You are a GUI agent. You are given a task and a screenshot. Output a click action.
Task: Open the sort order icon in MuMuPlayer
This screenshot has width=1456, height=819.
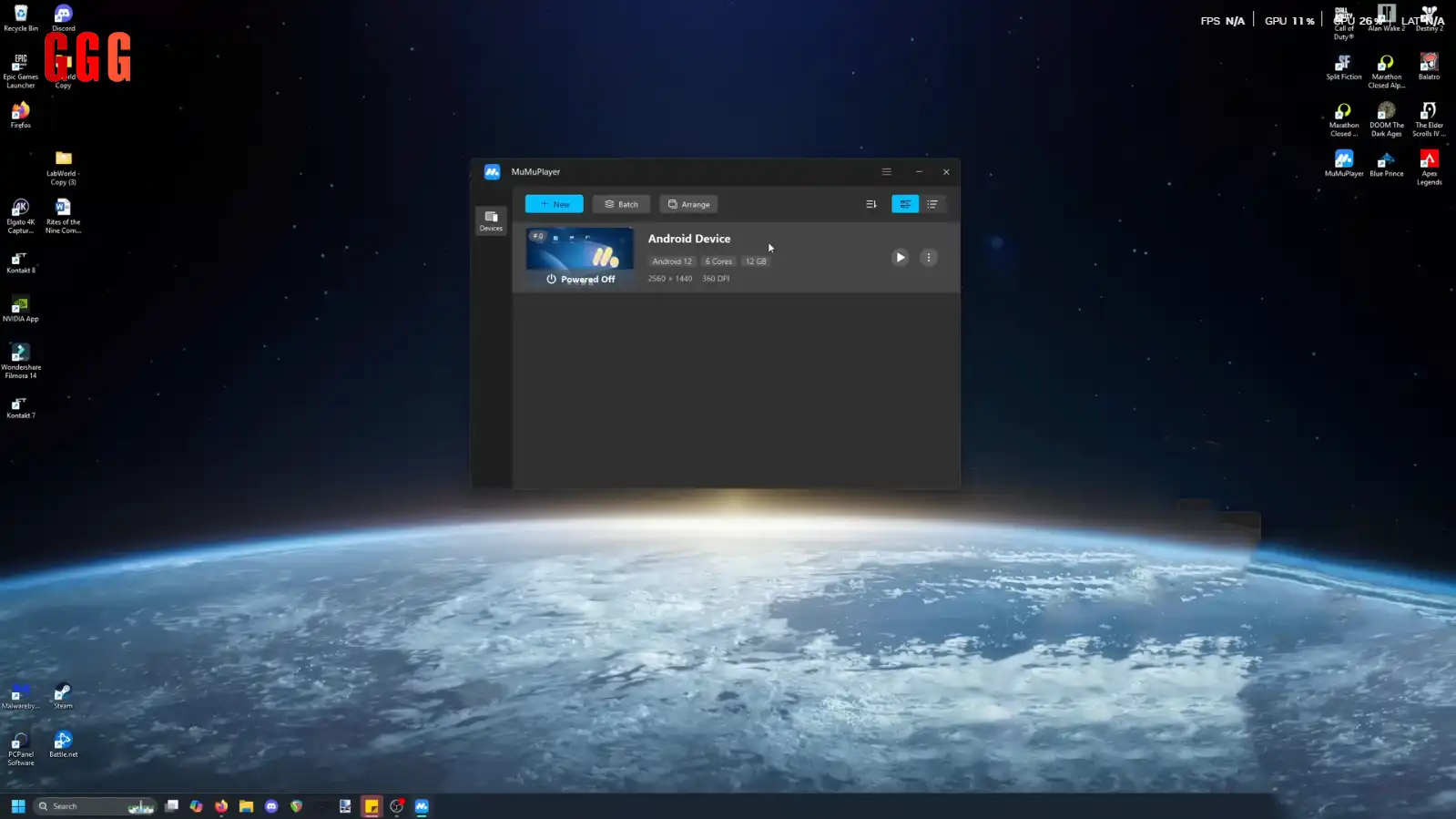[x=871, y=204]
